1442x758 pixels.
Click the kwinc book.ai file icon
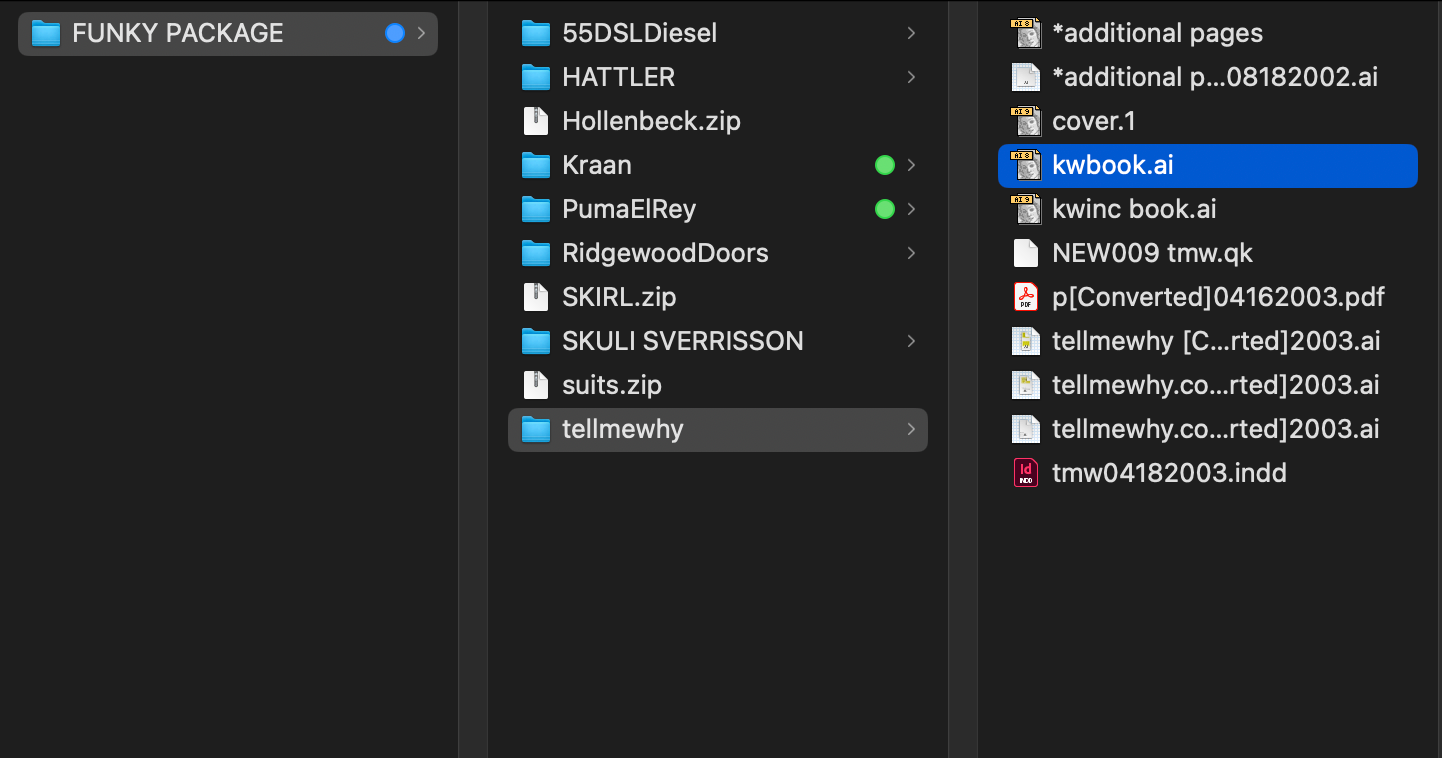1026,209
